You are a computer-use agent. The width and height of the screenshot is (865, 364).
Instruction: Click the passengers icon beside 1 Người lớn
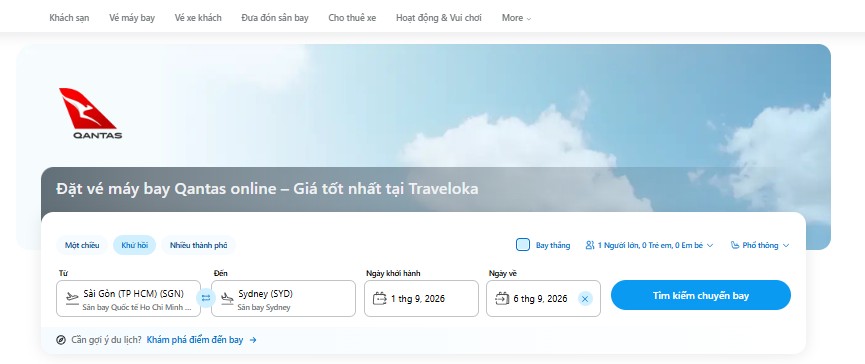tap(590, 245)
